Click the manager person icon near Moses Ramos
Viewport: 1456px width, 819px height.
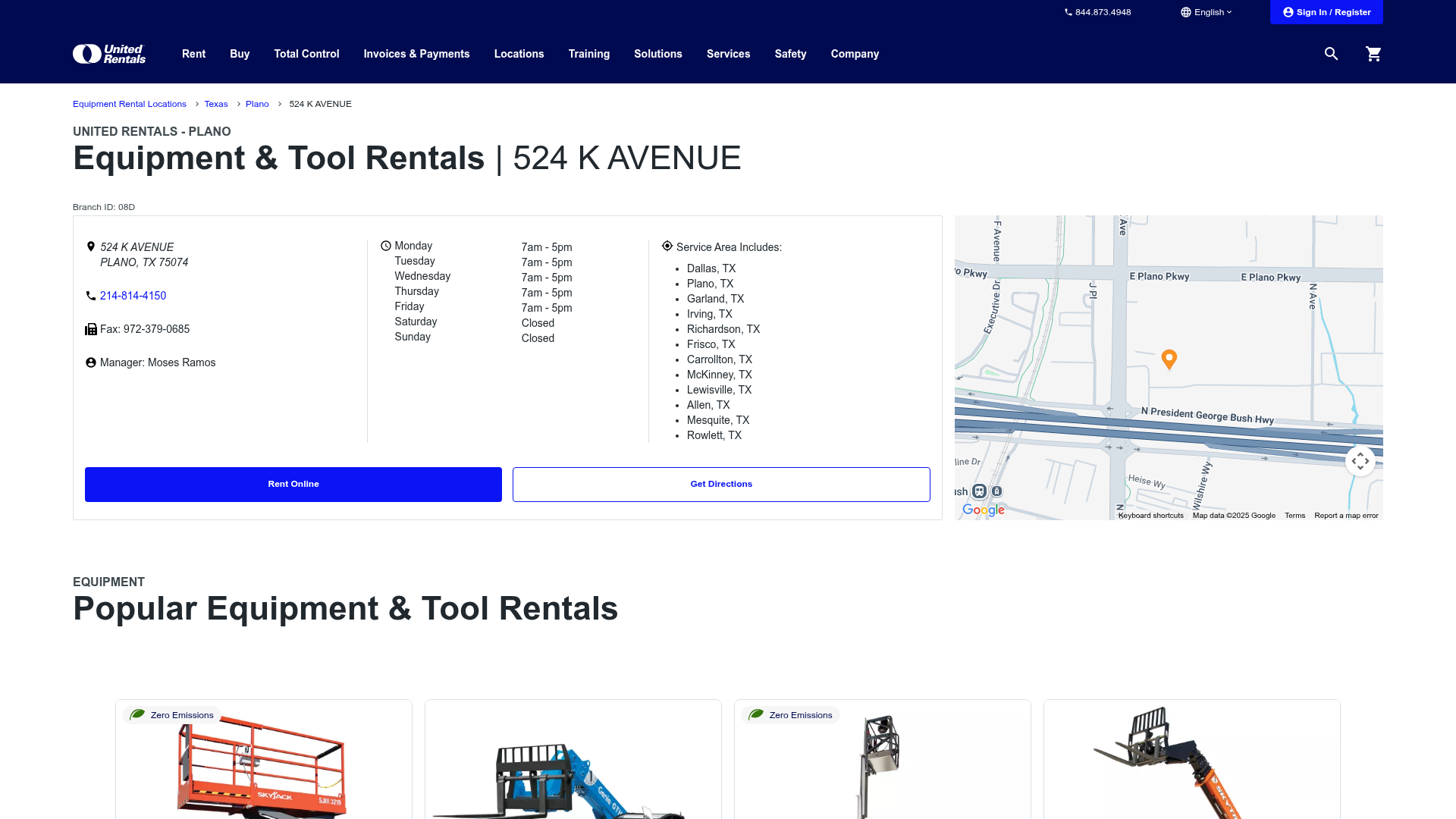[91, 362]
